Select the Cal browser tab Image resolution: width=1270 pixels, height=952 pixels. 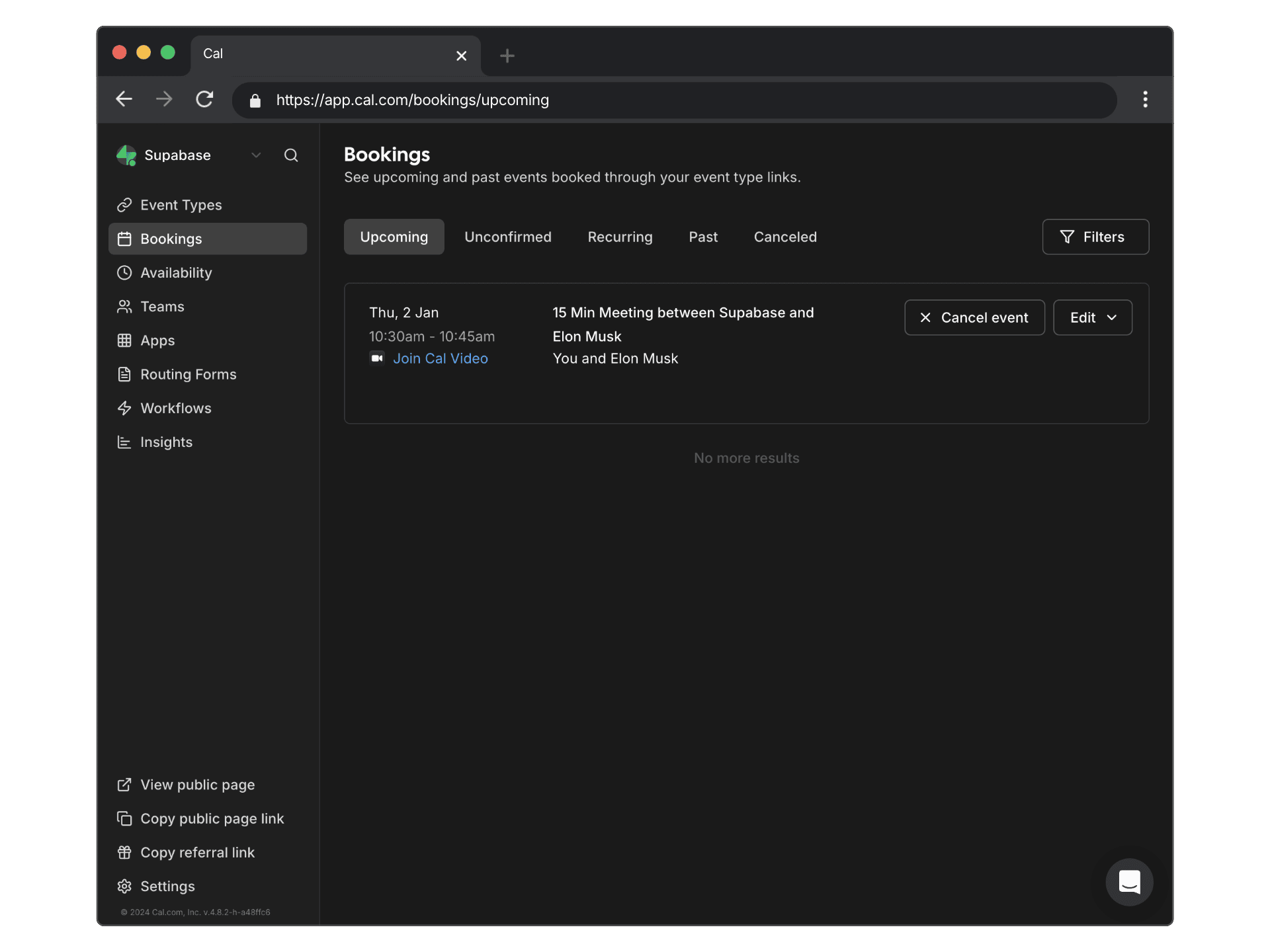point(336,55)
